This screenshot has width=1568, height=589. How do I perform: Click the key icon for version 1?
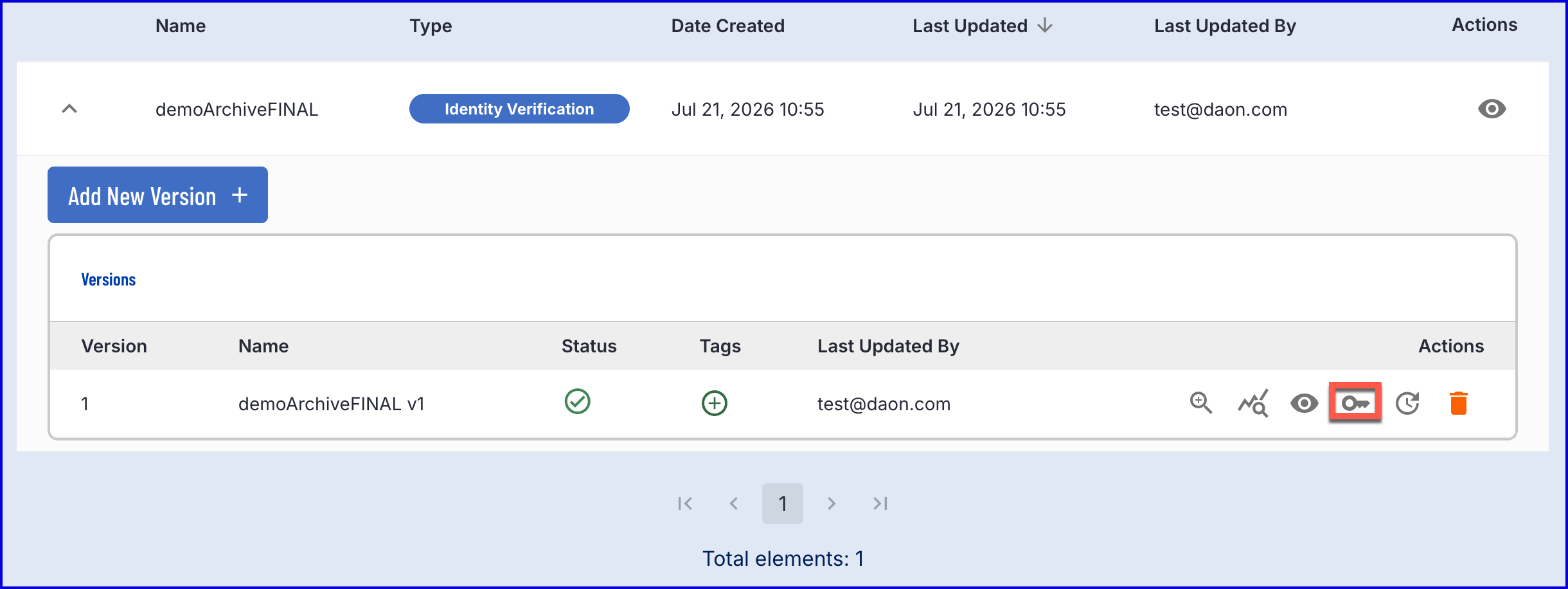pyautogui.click(x=1355, y=403)
